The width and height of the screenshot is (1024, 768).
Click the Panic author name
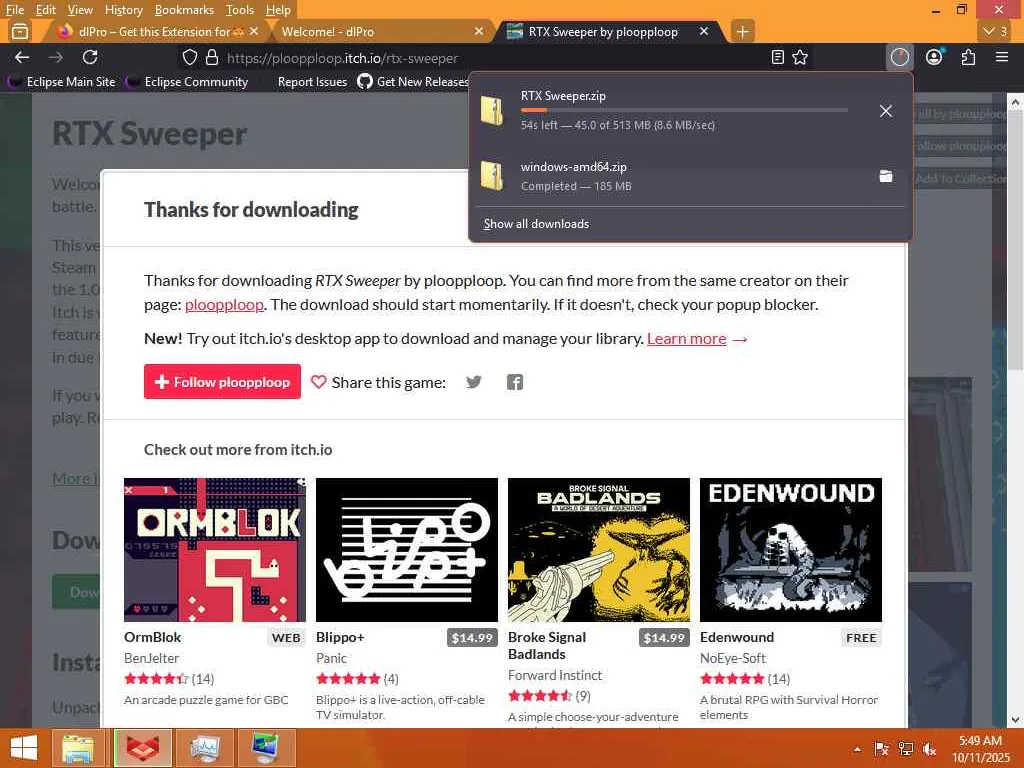coord(331,658)
